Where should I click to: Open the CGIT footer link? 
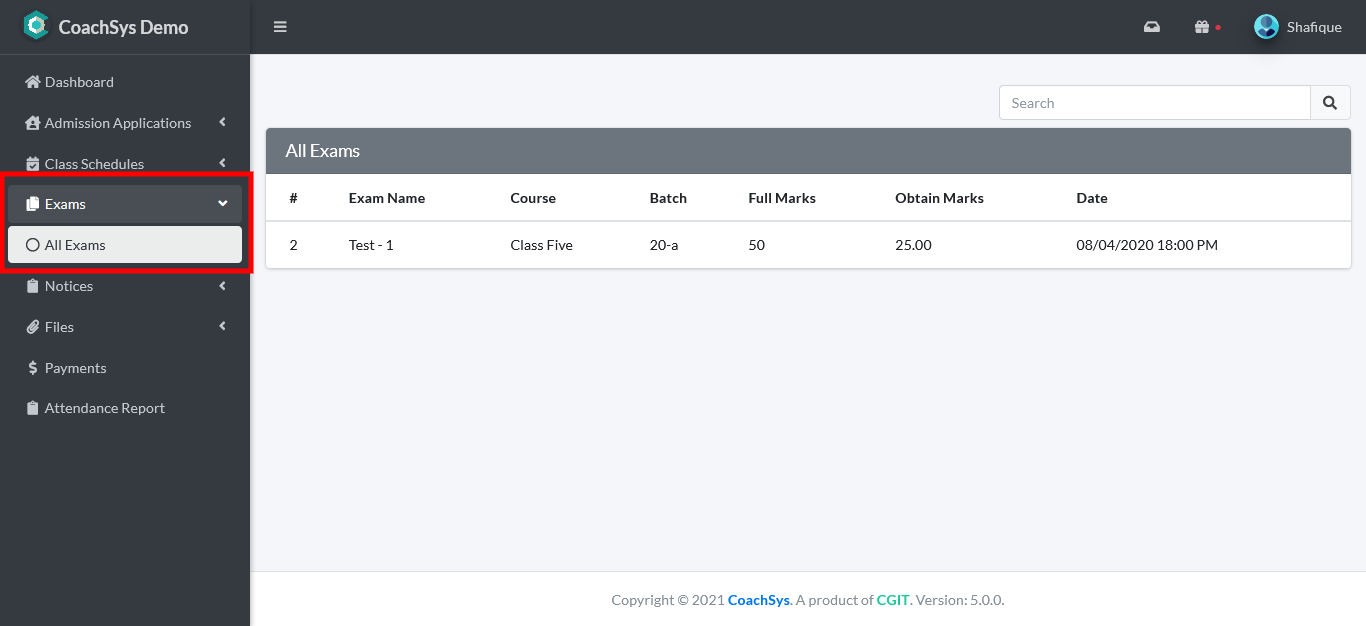(x=893, y=600)
